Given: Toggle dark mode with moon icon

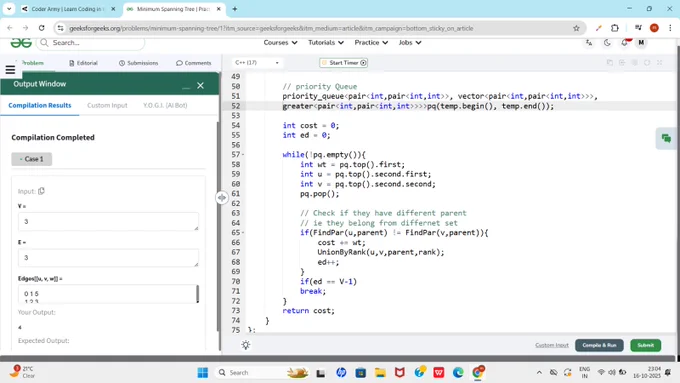Looking at the screenshot, I should pos(607,43).
